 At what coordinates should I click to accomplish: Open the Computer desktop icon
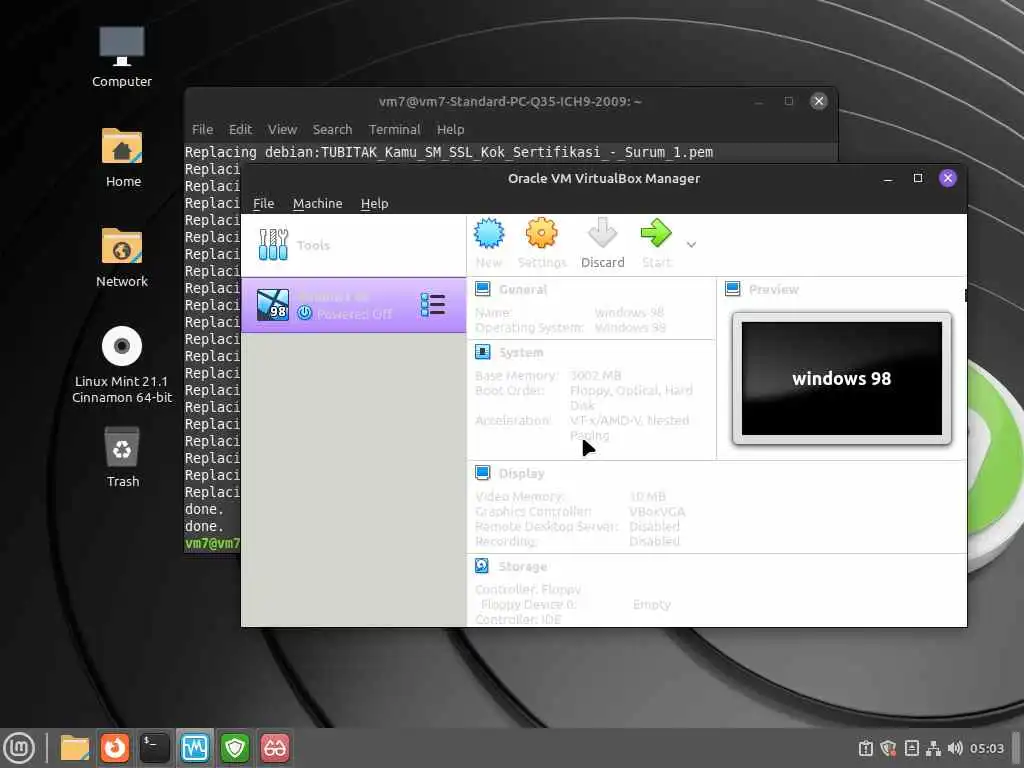121,57
